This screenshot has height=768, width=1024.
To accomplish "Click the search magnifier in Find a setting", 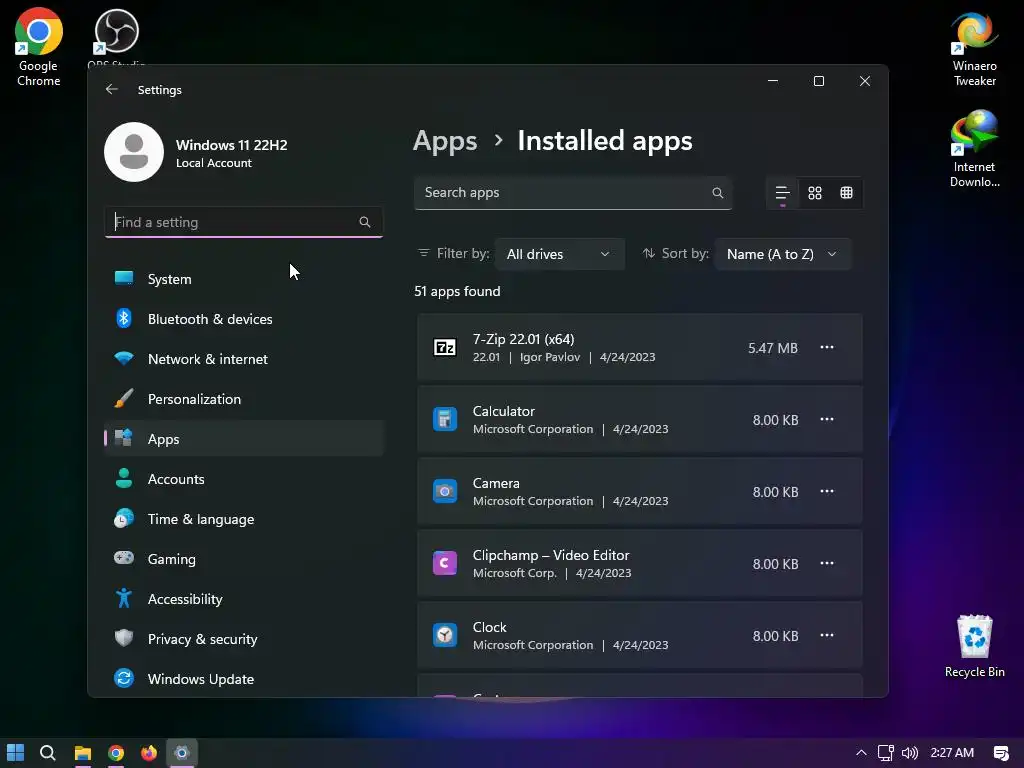I will coord(365,222).
